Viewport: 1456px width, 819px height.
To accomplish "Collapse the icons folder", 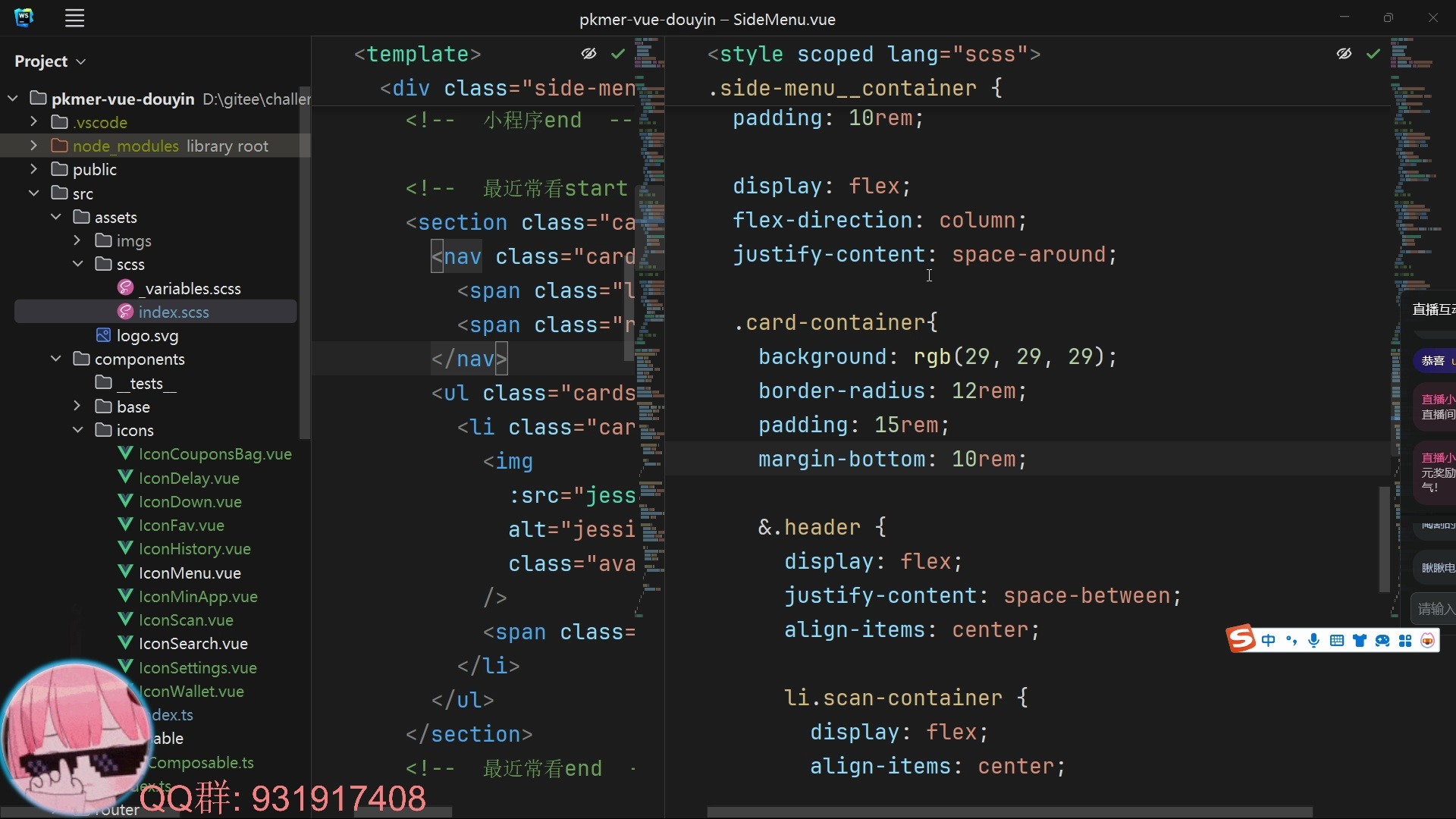I will [x=77, y=430].
